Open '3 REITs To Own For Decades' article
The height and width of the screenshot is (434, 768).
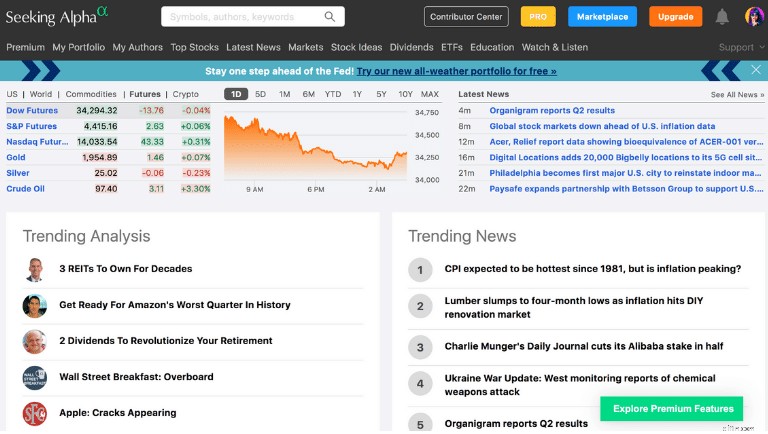coord(125,269)
